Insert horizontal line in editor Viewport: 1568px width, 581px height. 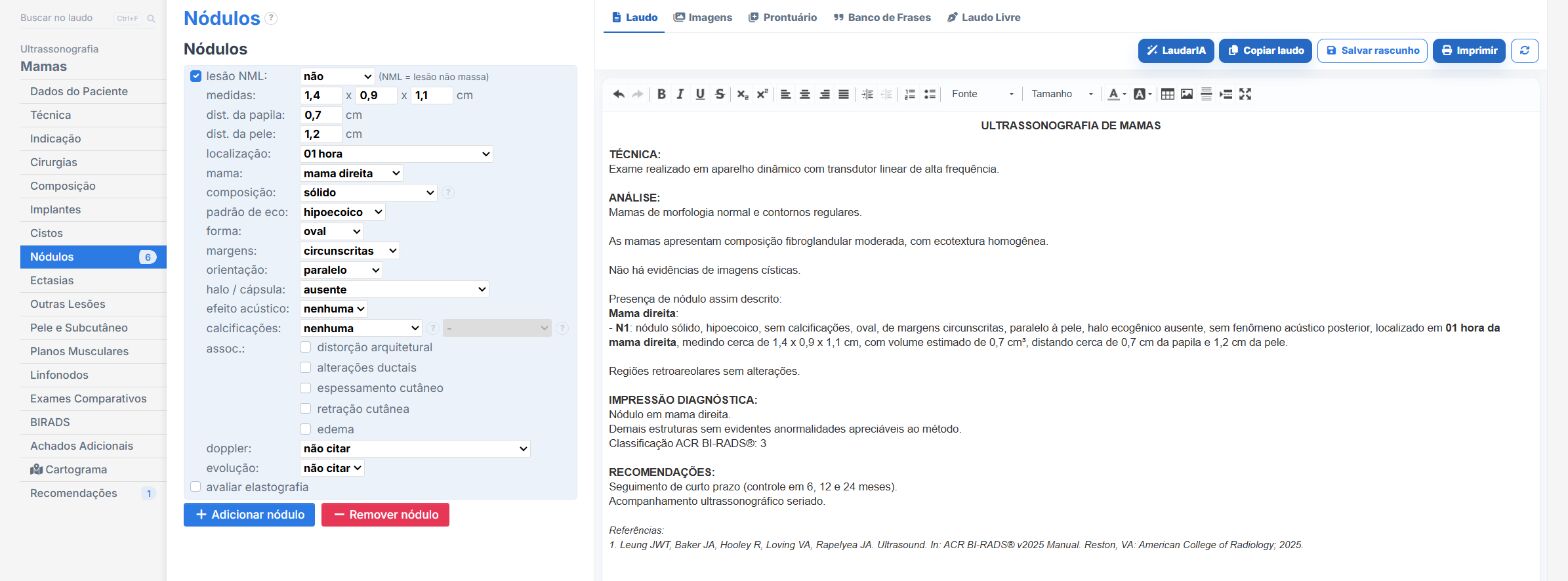click(x=1206, y=94)
